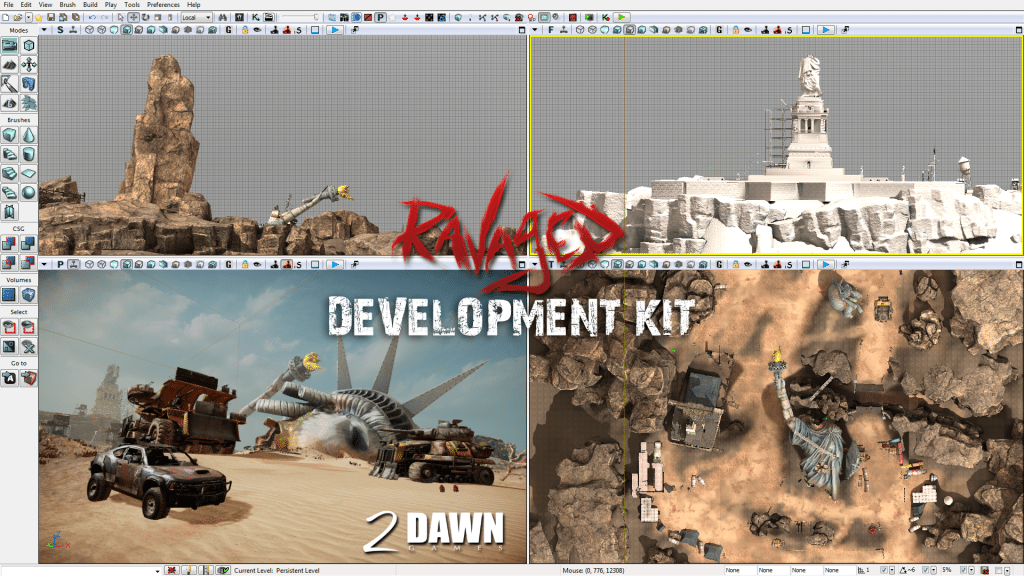Toggle eye icon in Side viewport toolbar
The height and width of the screenshot is (576, 1024).
pyautogui.click(x=257, y=29)
